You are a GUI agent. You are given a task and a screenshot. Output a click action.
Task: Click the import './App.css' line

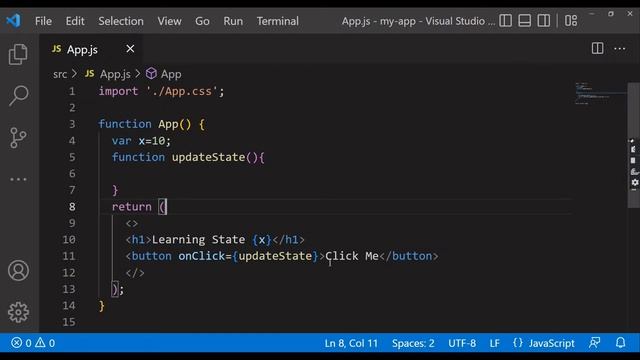pos(161,91)
